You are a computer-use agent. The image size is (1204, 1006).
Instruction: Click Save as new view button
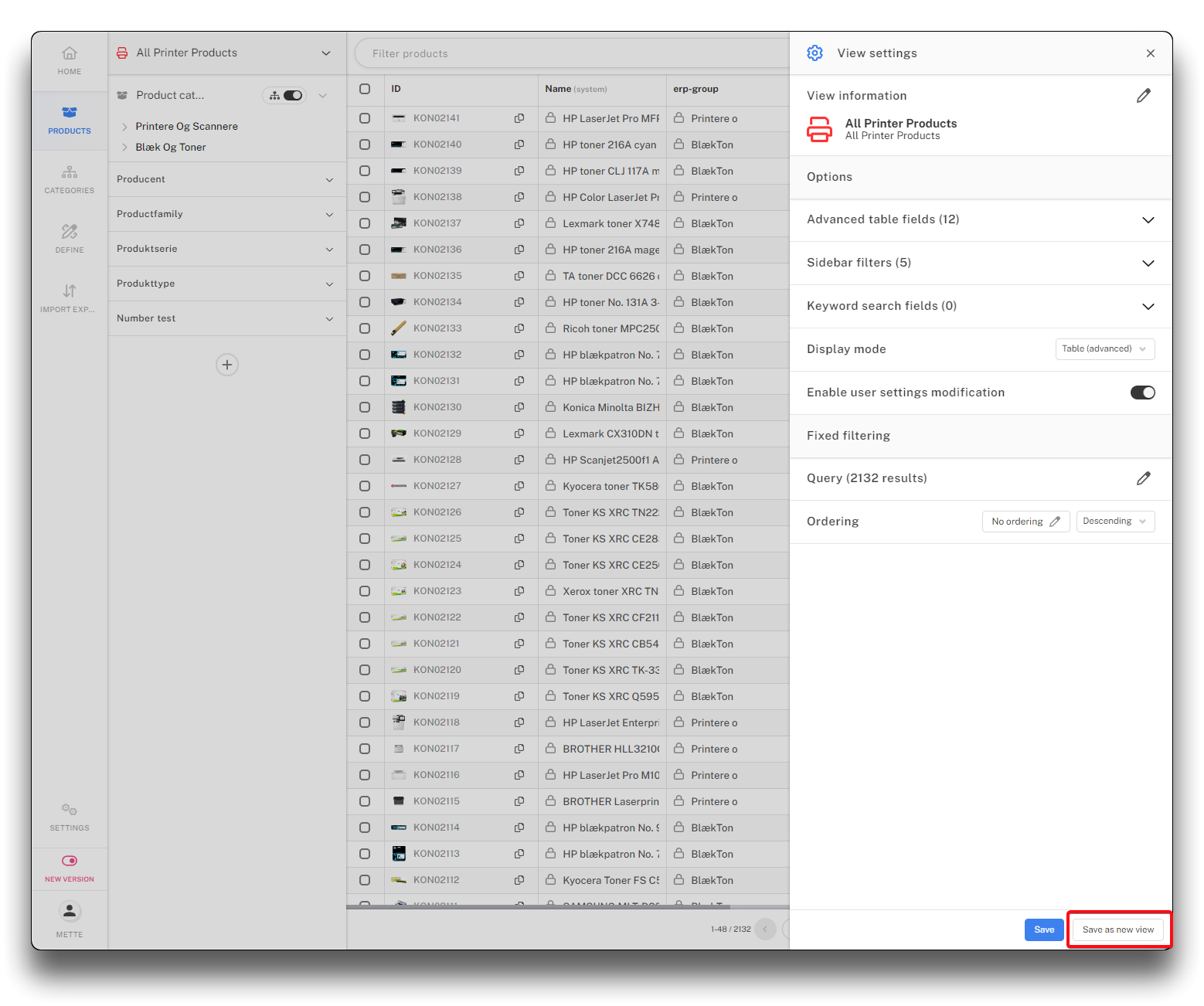tap(1117, 930)
